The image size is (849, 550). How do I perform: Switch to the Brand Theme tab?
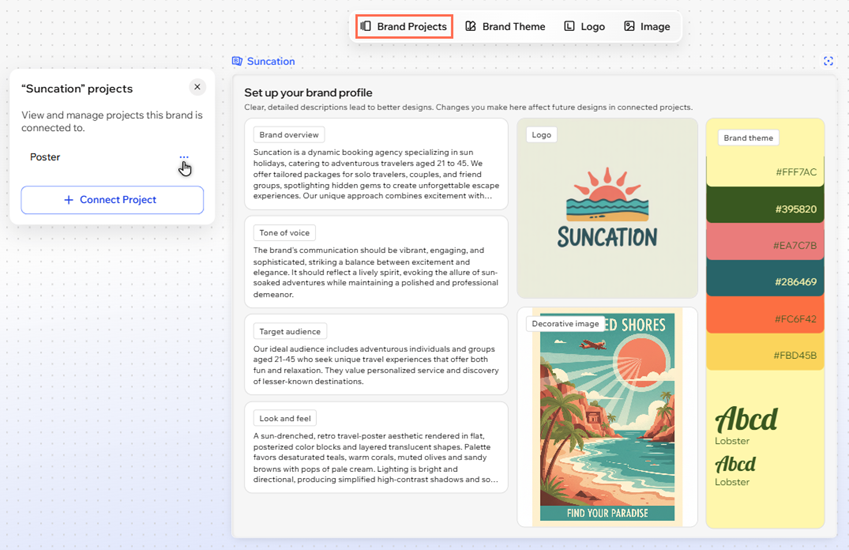click(505, 27)
